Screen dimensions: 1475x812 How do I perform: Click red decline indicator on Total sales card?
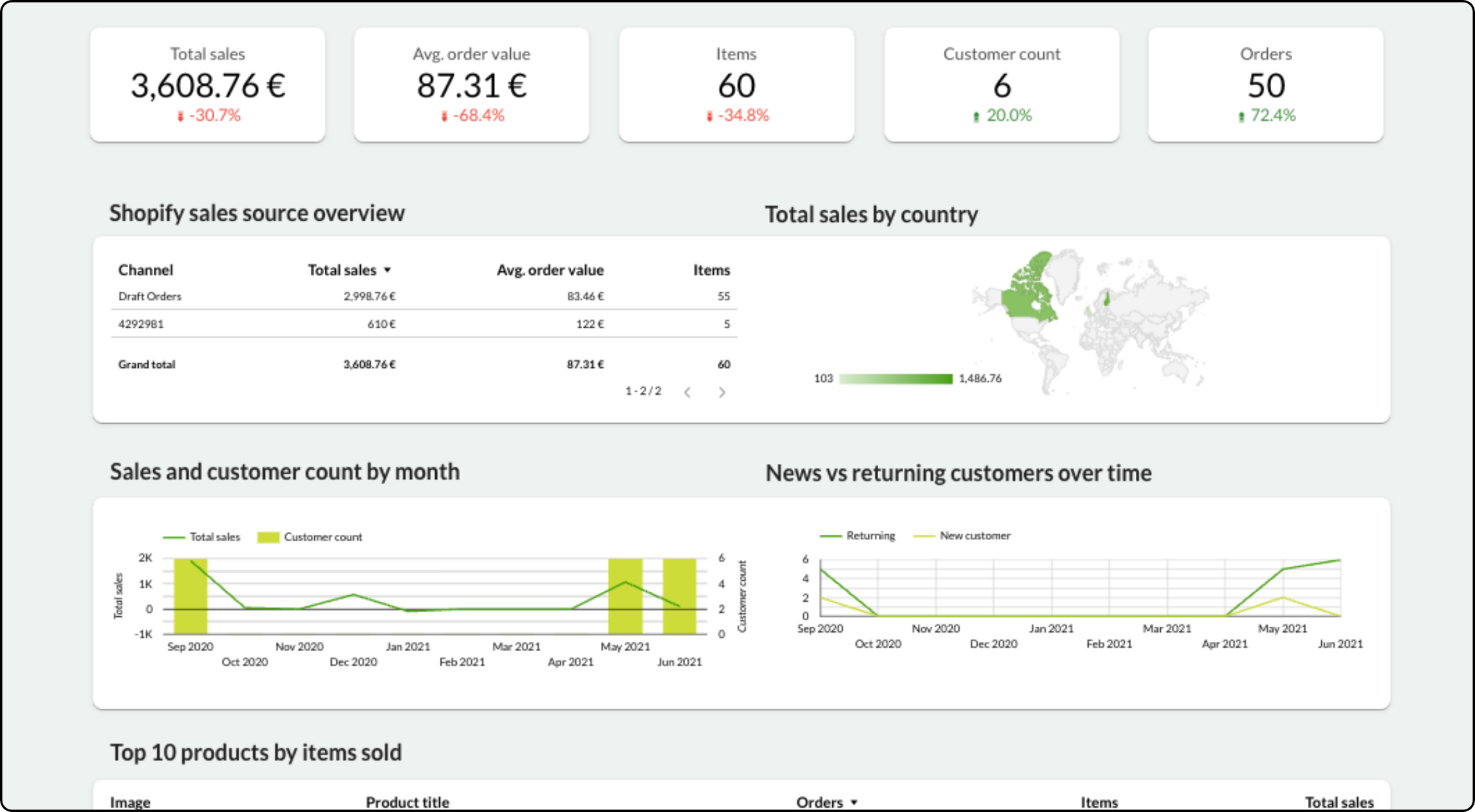(181, 115)
